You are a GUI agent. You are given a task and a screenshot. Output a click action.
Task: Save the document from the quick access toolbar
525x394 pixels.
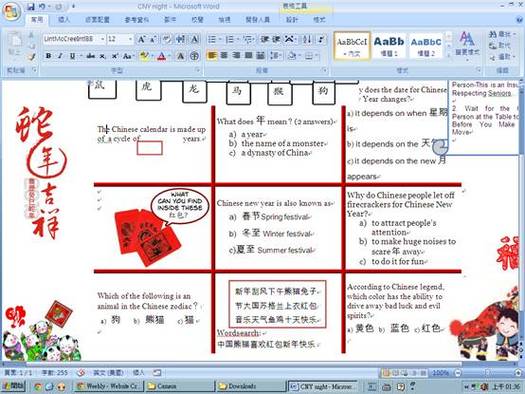point(30,6)
